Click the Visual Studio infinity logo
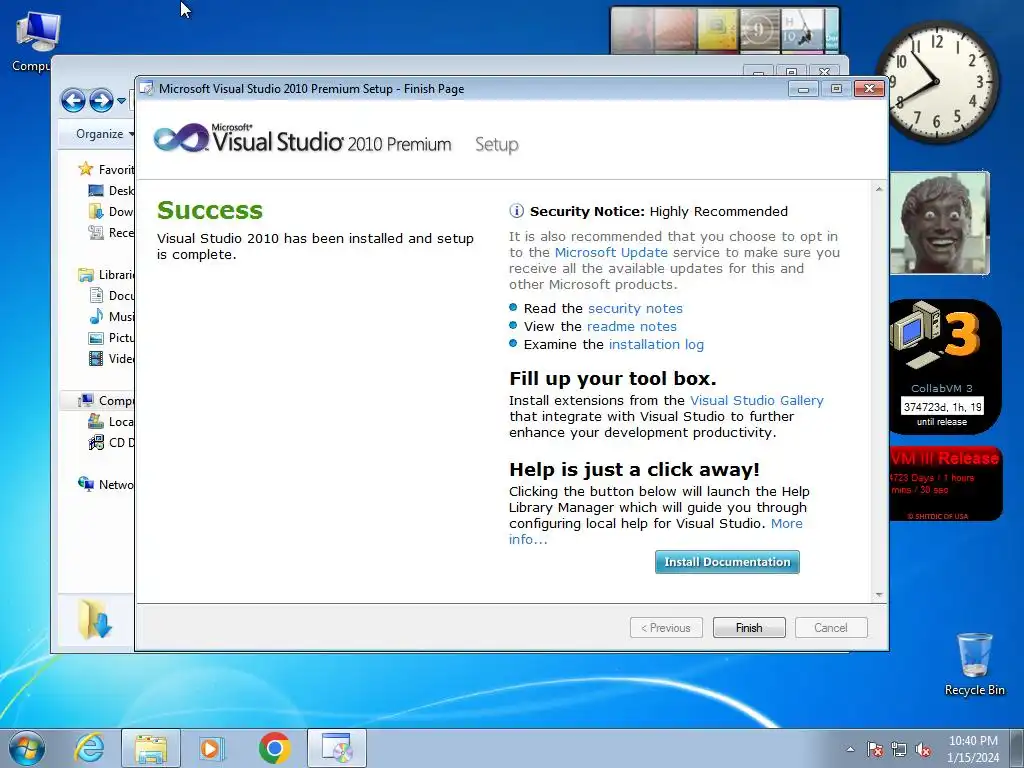The width and height of the screenshot is (1024, 768). tap(180, 138)
